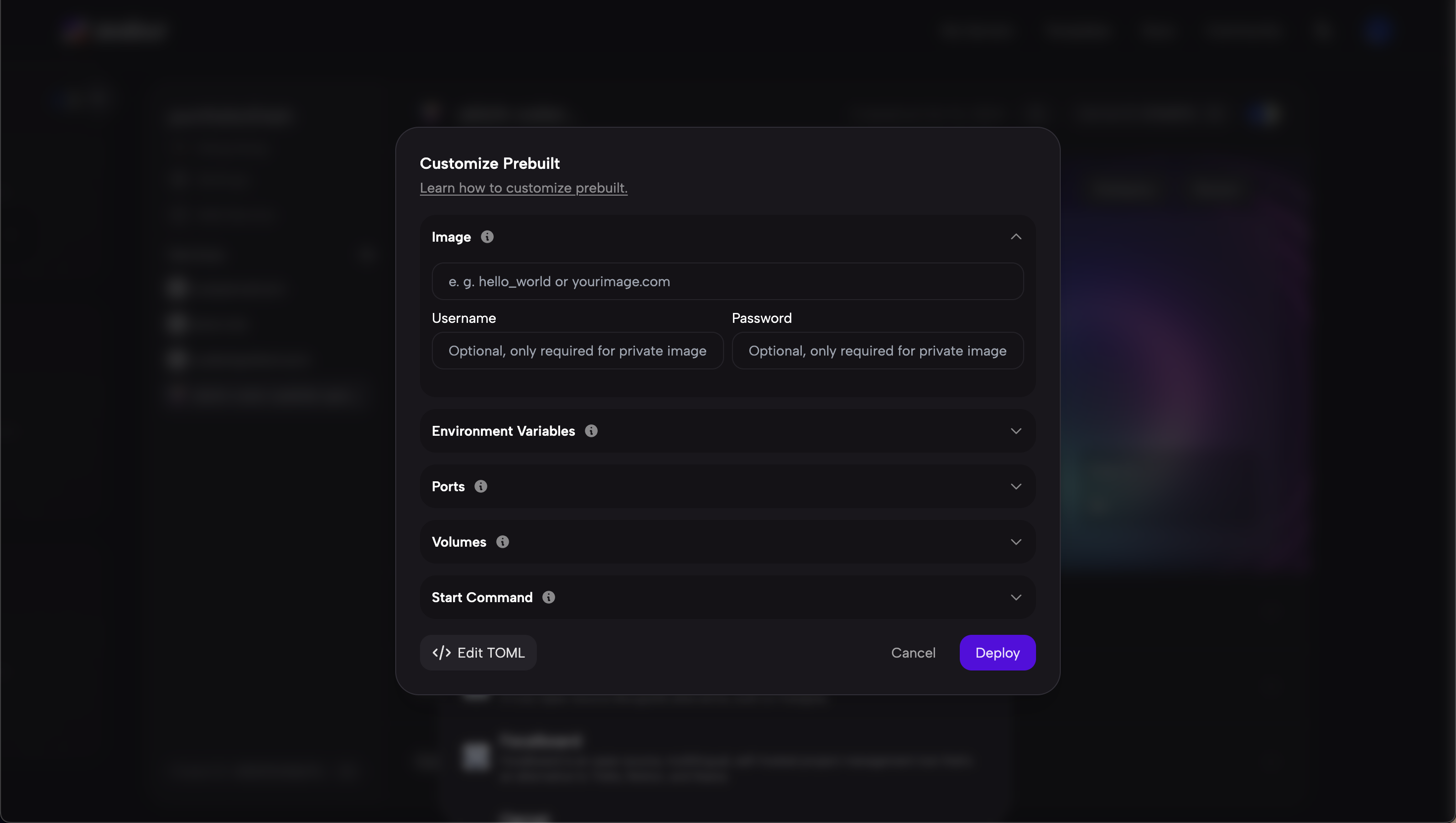Viewport: 1456px width, 823px height.
Task: Expand the Environment Variables section chevron
Action: [x=1016, y=431]
